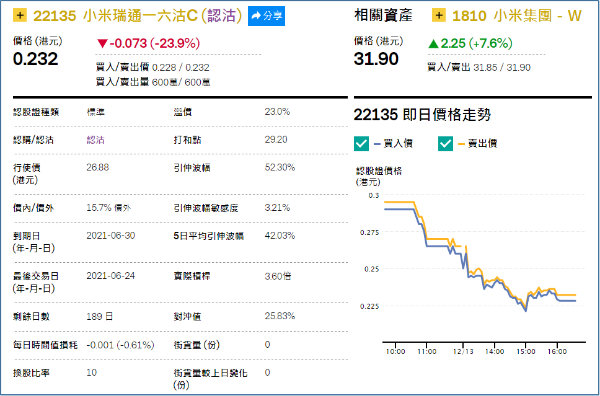Click the 認股證種類 label
The height and width of the screenshot is (396, 600).
point(36,112)
